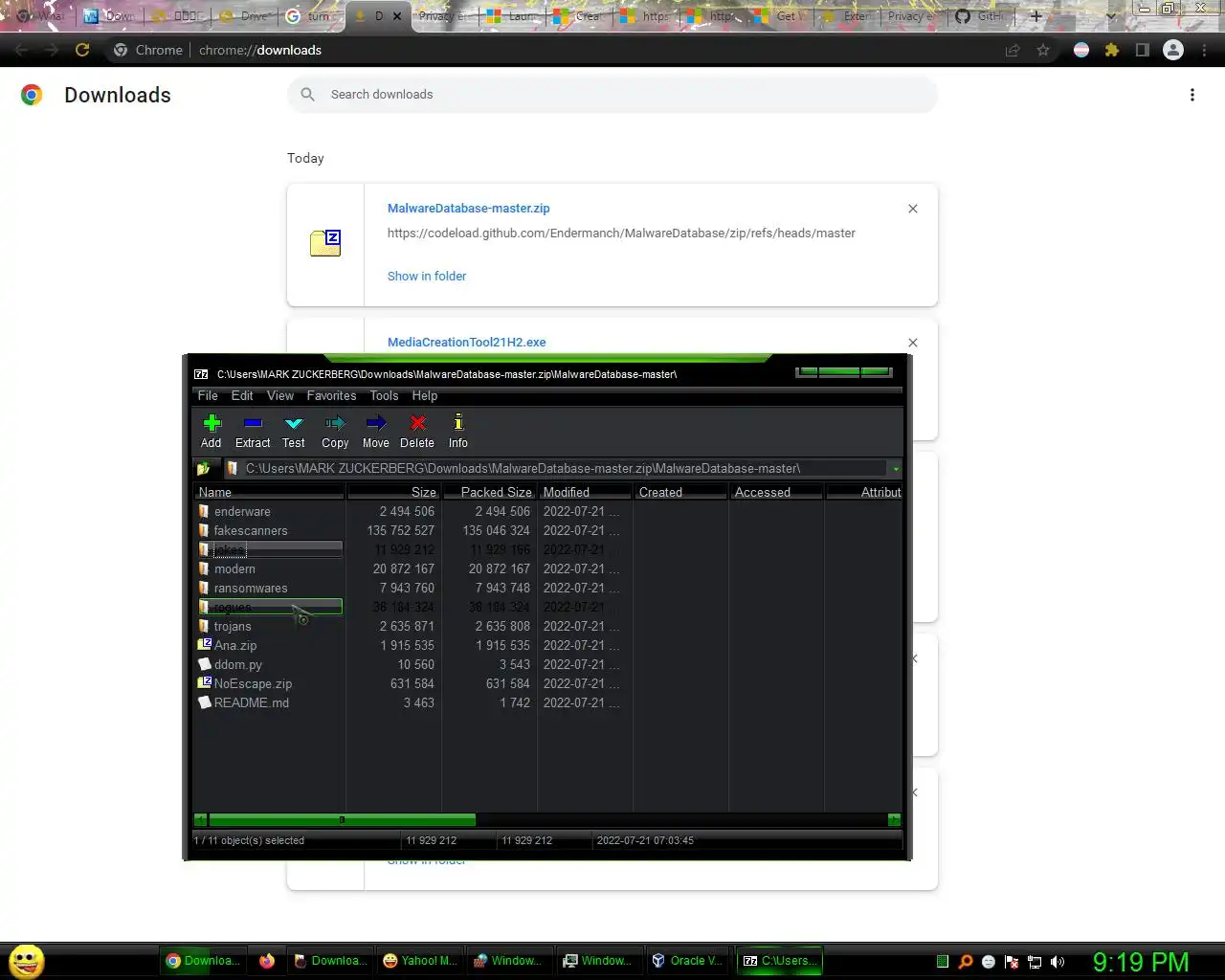
Task: Open the Tools menu in 7-Zip
Action: click(x=384, y=395)
